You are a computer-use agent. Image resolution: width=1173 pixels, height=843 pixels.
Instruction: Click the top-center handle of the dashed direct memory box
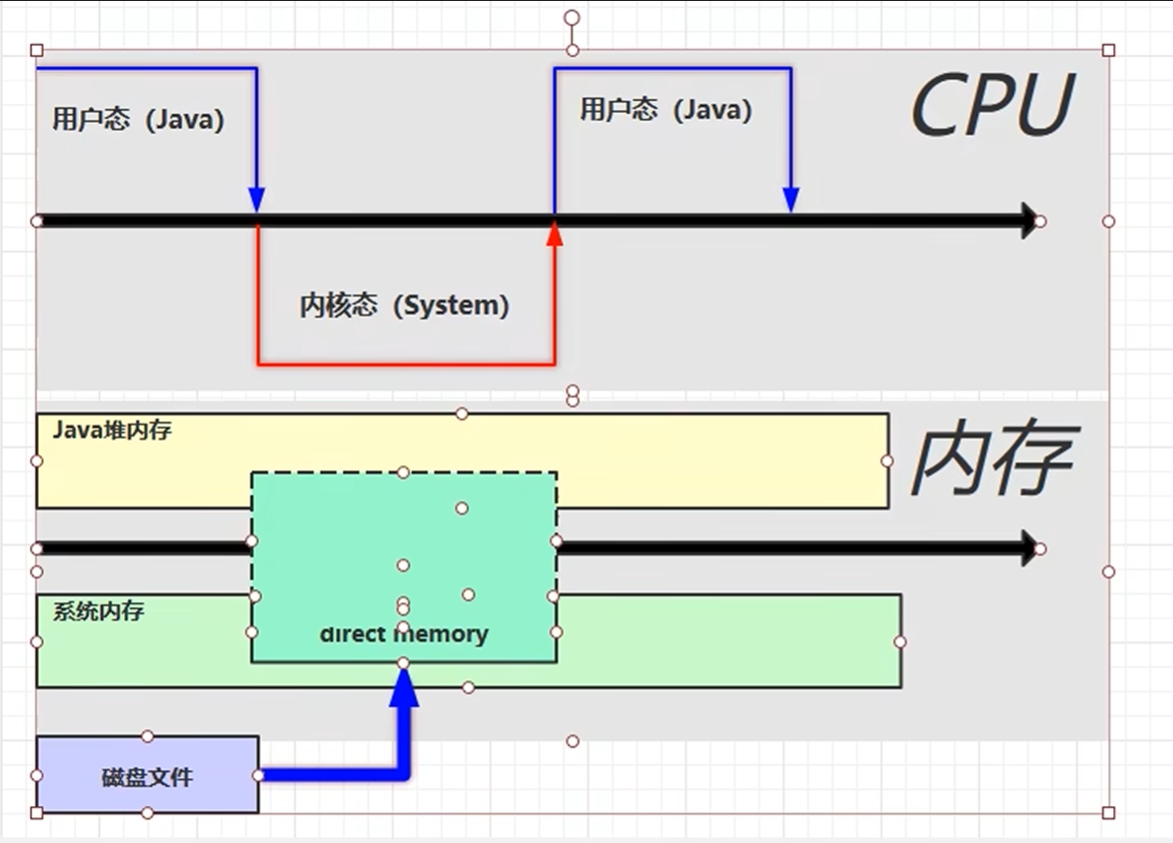click(403, 472)
